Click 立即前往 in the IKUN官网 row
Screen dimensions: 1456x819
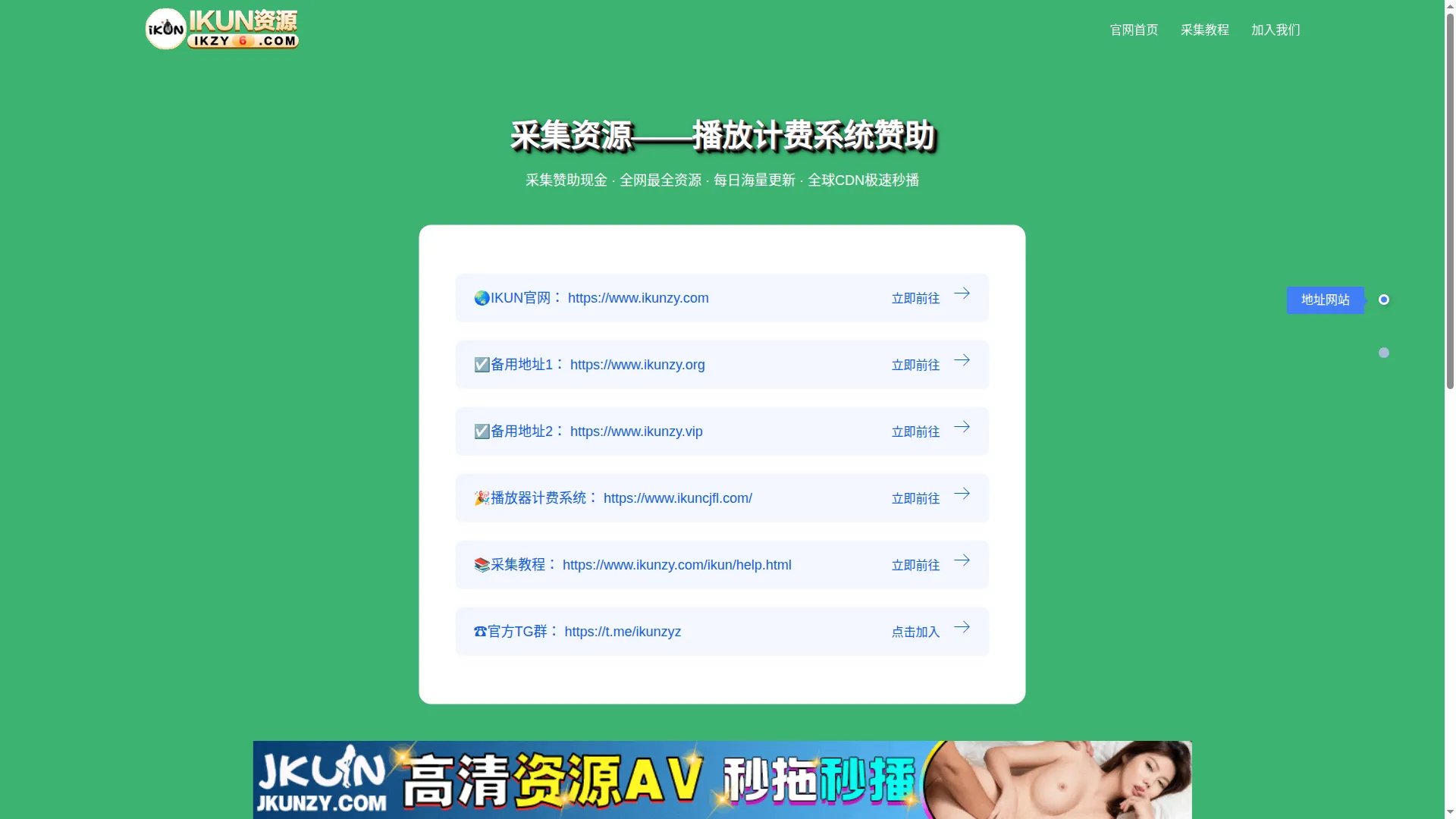point(915,298)
